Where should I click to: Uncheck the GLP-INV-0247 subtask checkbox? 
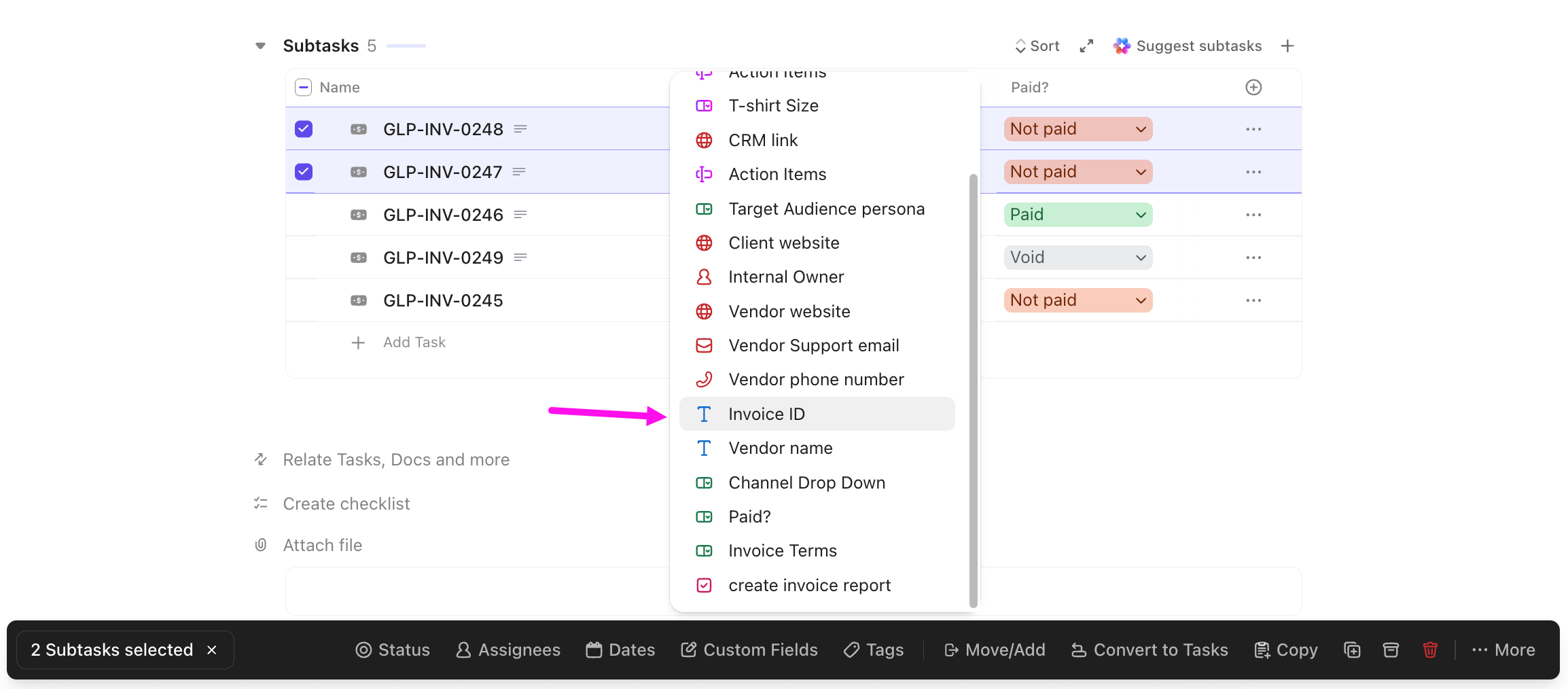(303, 172)
